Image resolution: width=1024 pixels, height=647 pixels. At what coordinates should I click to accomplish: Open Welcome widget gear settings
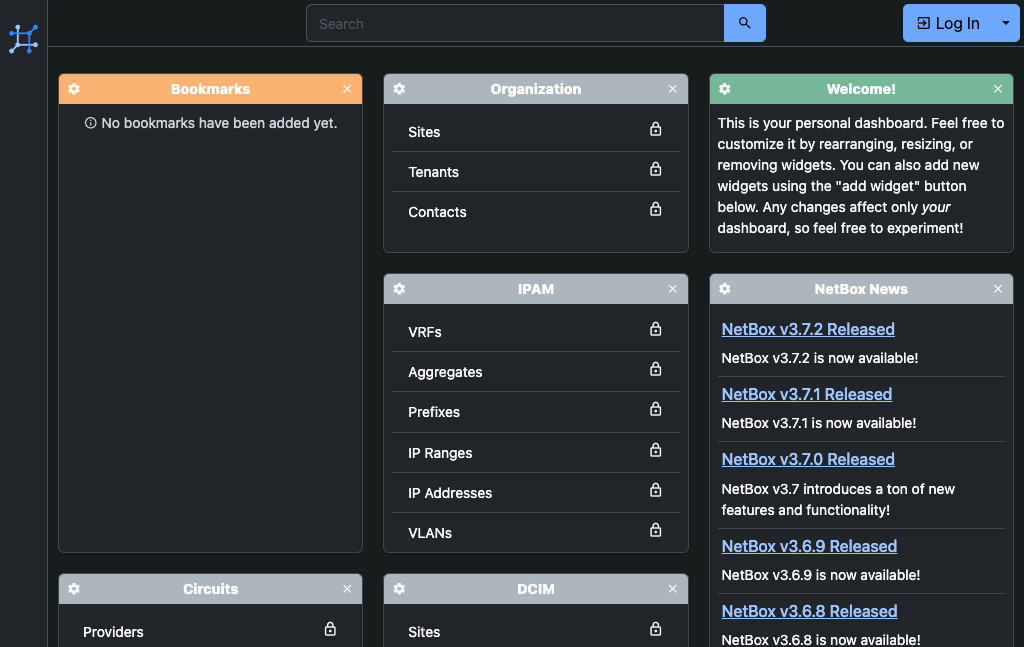(725, 89)
